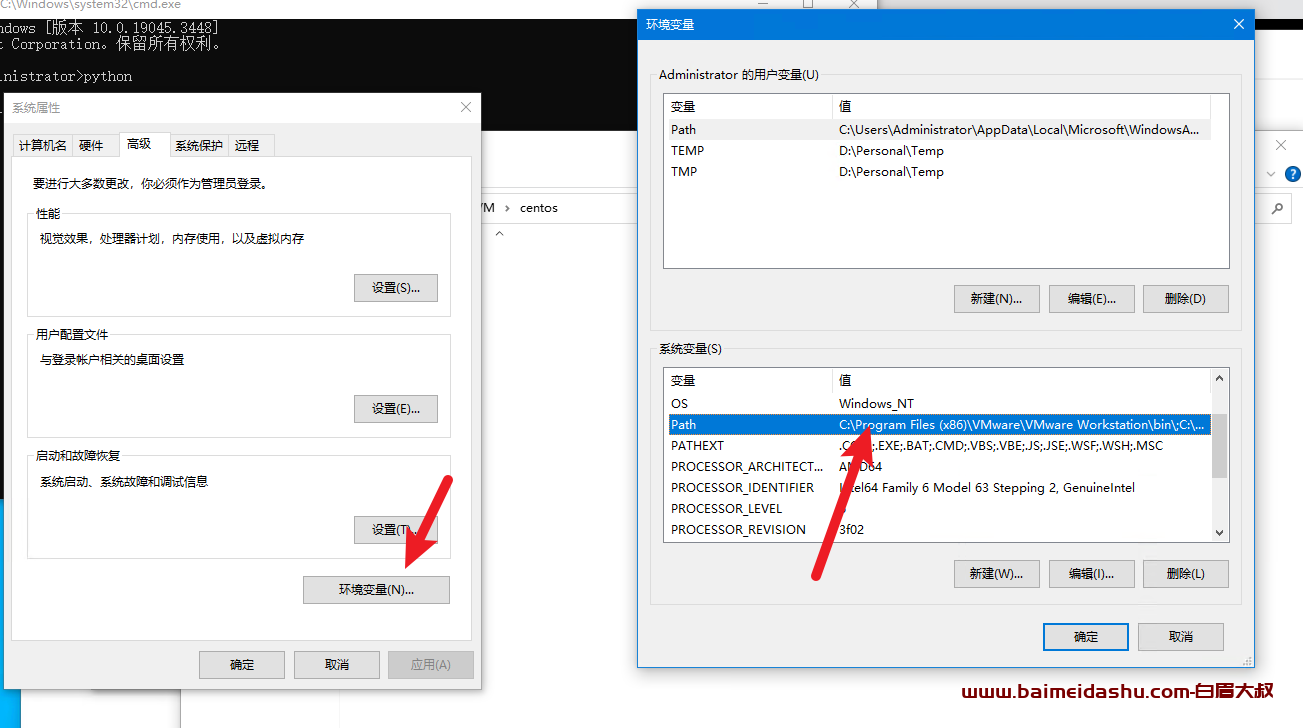Switch to the 硬件 tab
This screenshot has height=728, width=1303.
91,146
